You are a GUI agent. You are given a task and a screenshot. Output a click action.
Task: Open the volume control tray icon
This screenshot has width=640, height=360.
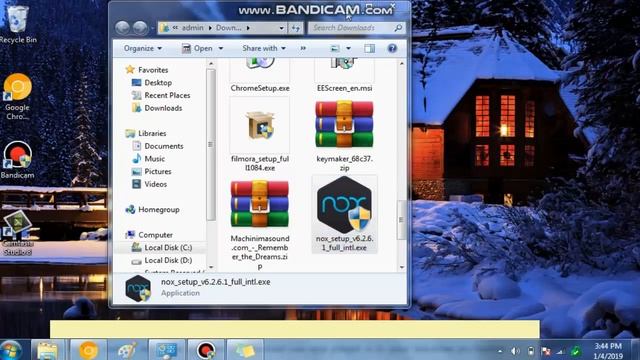pos(516,351)
